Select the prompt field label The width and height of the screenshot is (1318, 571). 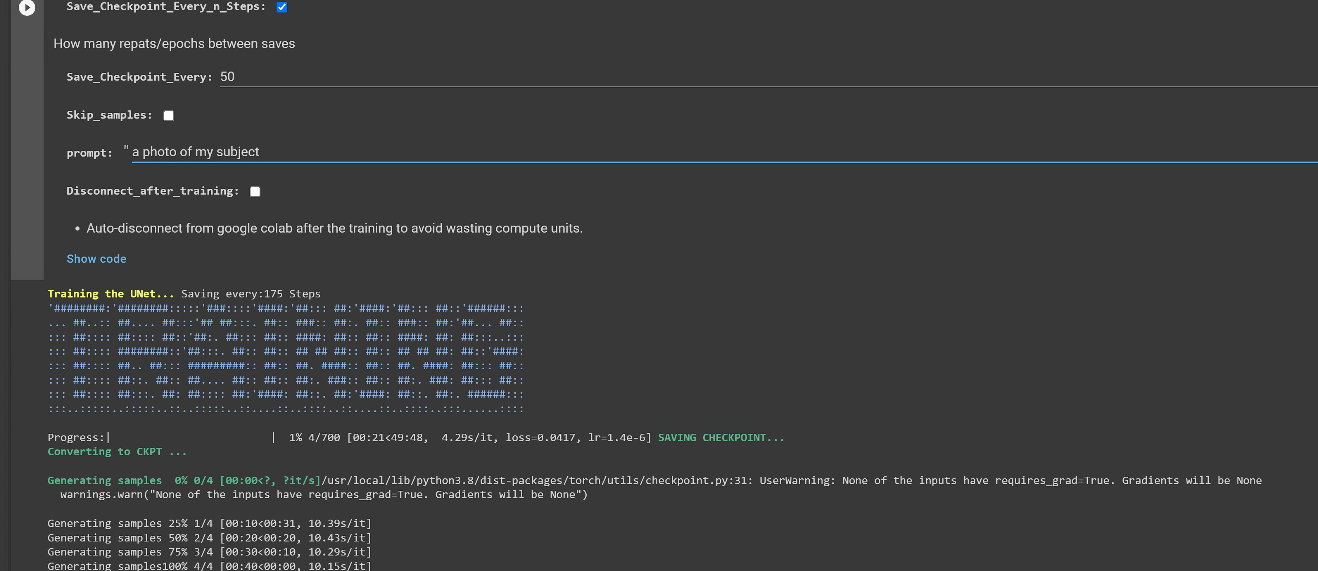pyautogui.click(x=89, y=153)
